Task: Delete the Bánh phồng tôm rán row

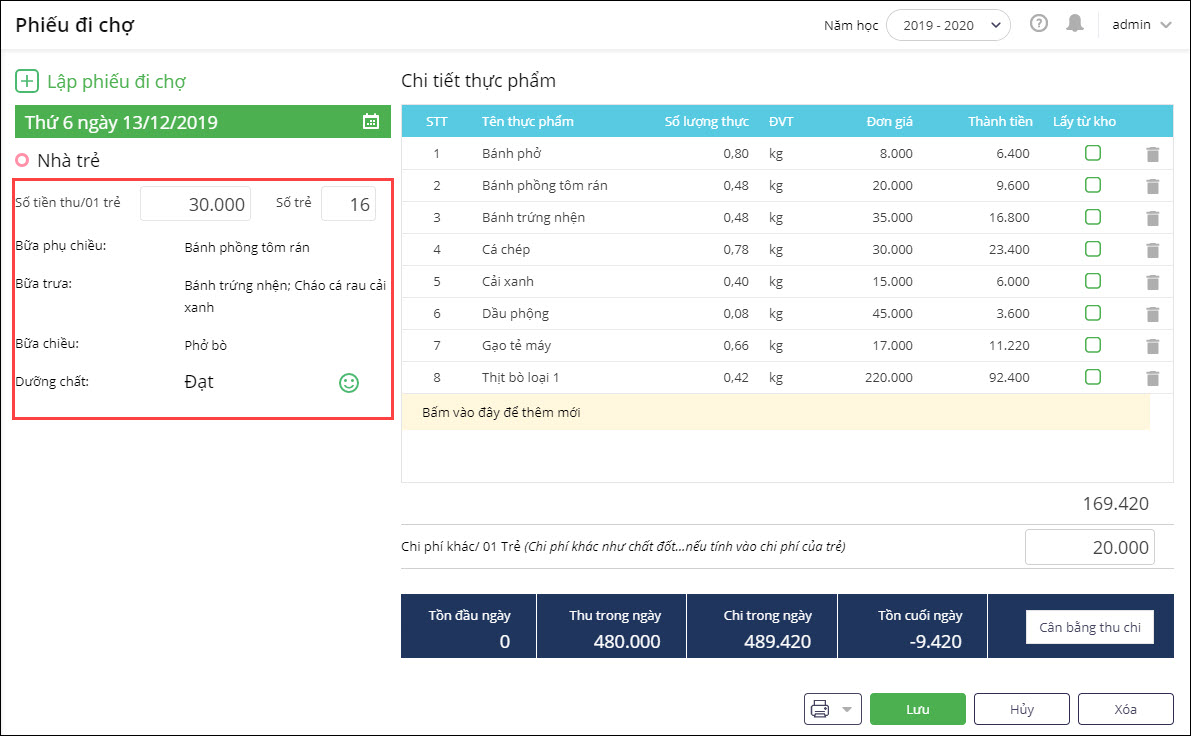Action: click(1152, 186)
